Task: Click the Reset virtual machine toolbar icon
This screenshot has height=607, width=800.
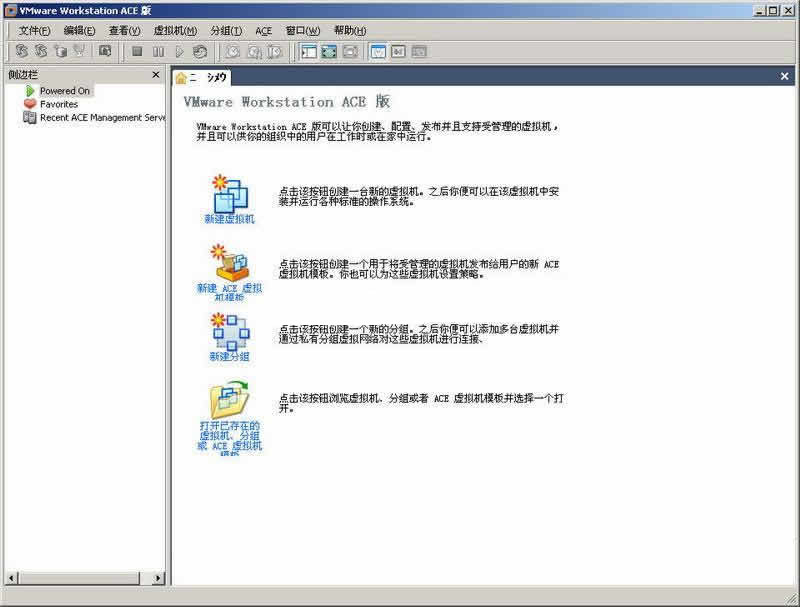Action: pos(200,52)
